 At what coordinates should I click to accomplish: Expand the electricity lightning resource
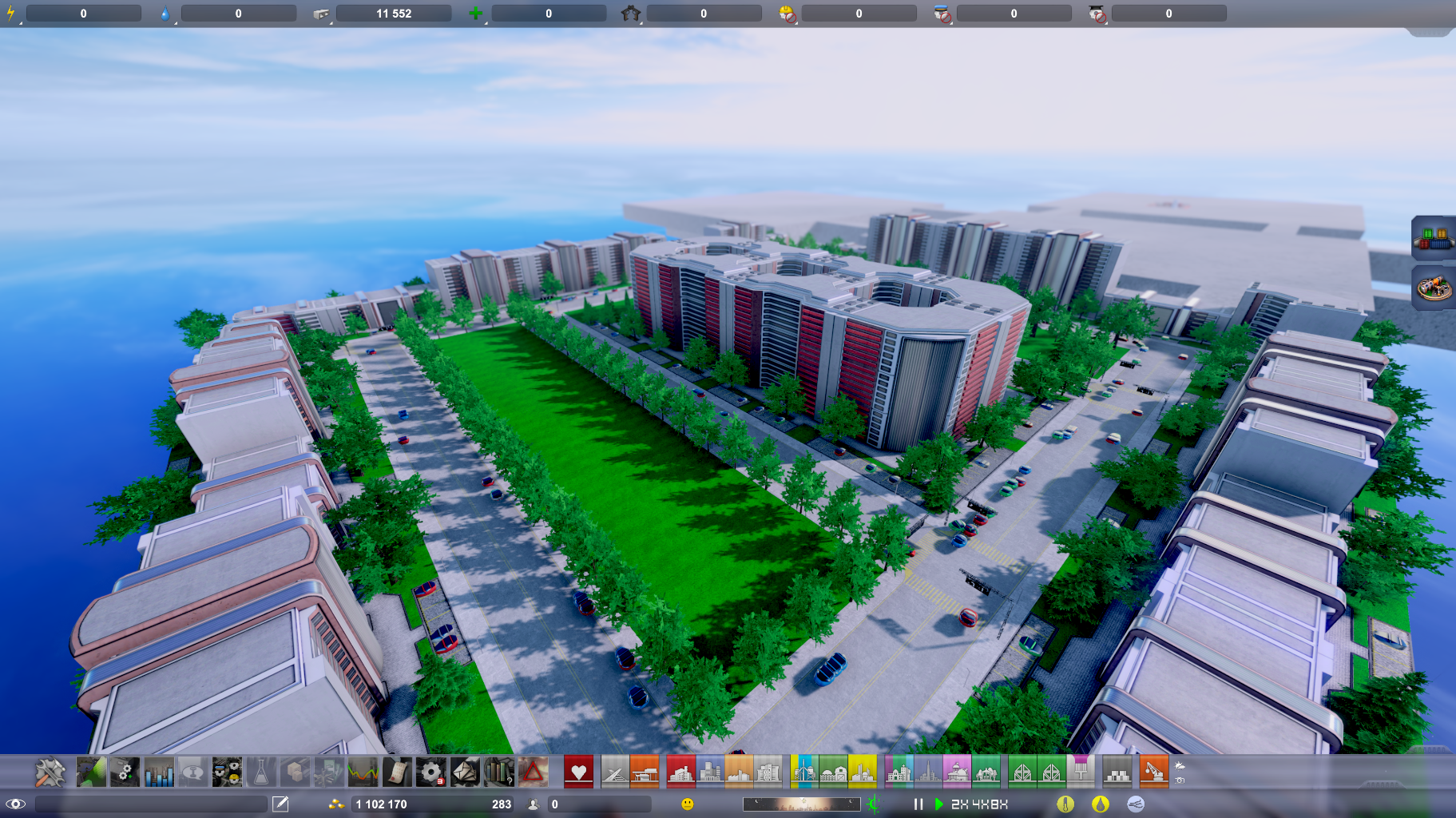click(x=11, y=14)
